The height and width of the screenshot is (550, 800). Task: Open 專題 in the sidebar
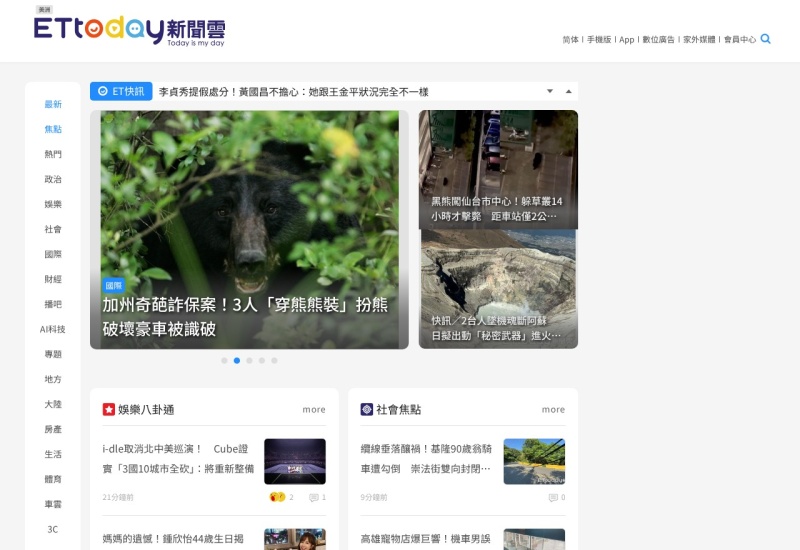tap(53, 354)
